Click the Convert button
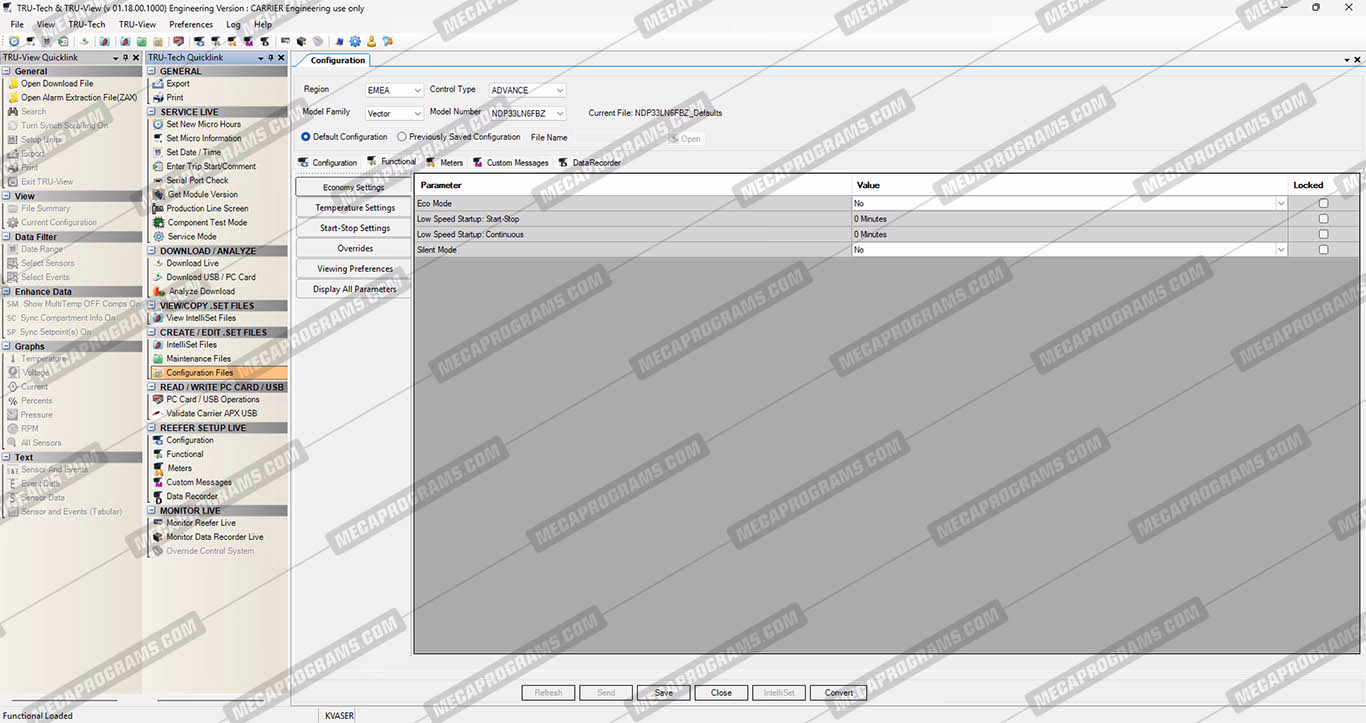The image size is (1366, 723). pos(839,692)
